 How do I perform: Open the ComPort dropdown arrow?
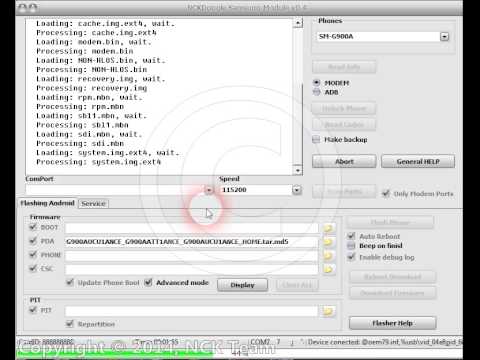pyautogui.click(x=209, y=190)
